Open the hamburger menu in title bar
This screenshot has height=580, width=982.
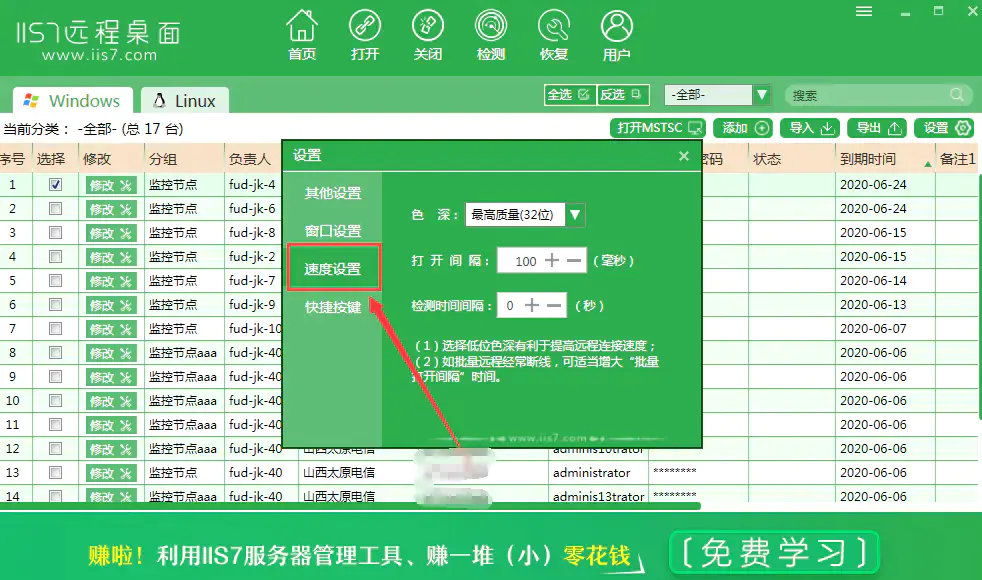tap(864, 11)
